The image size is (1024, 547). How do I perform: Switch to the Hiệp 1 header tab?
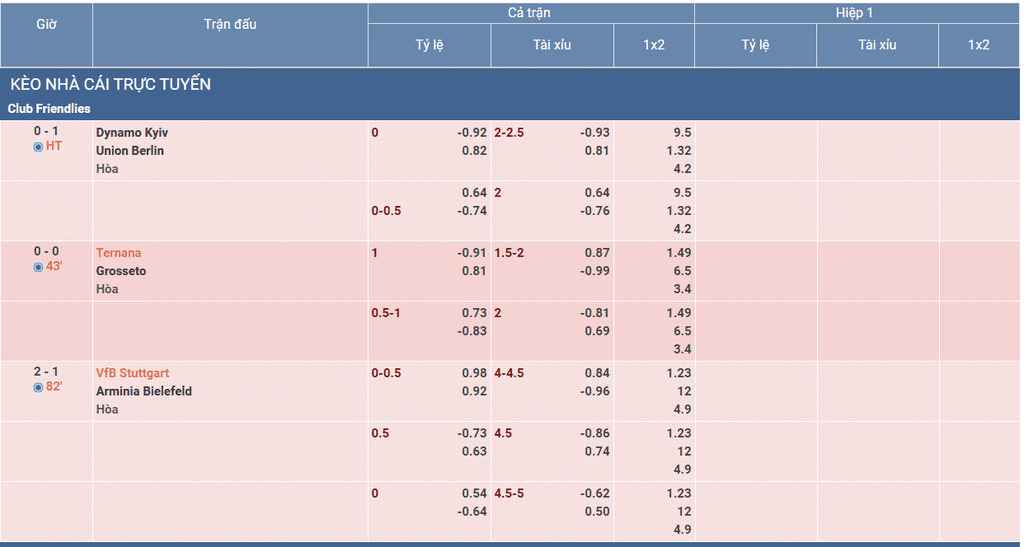point(856,13)
